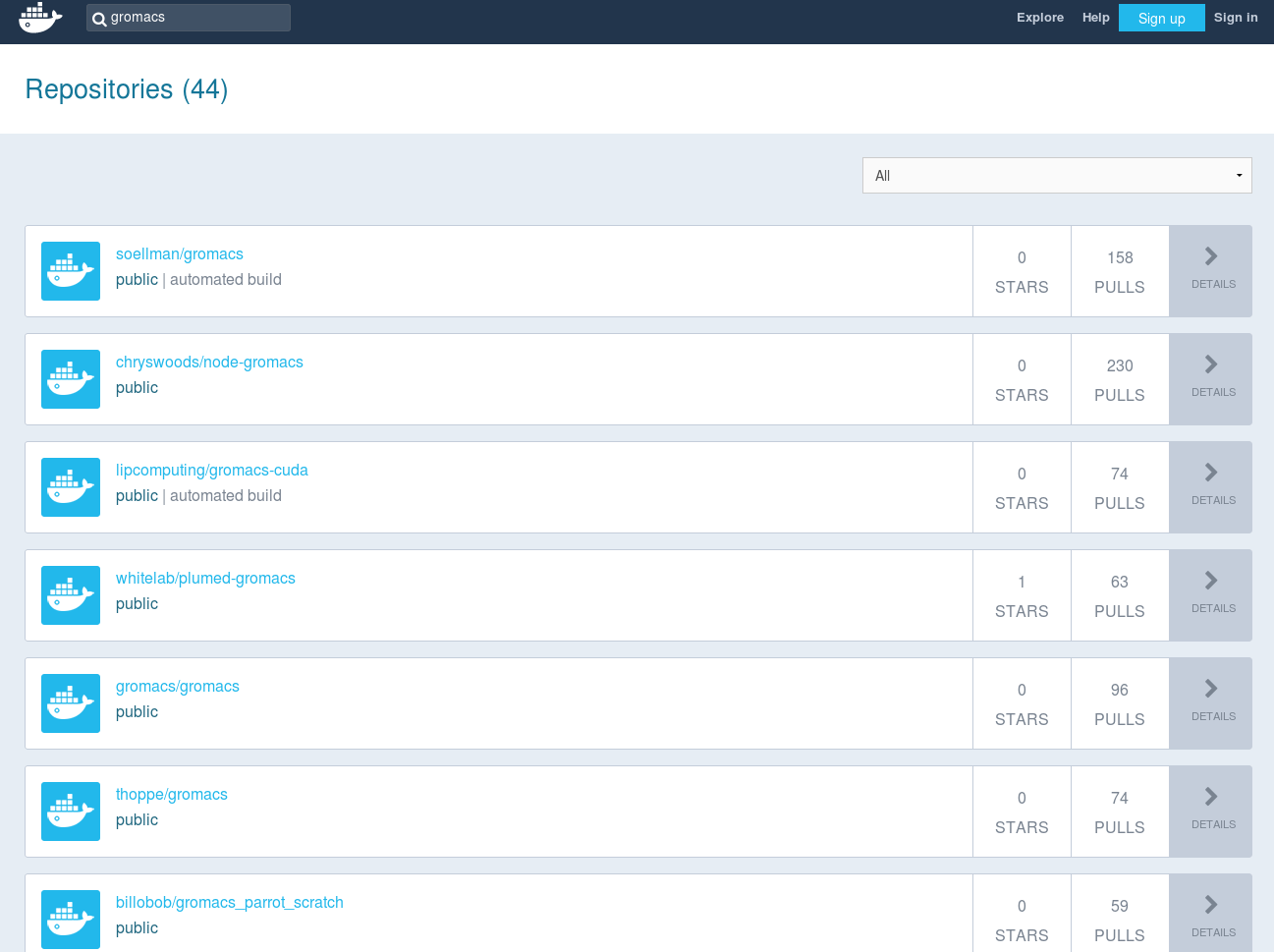Click the 230 PULLS count for chryswoods/node-gromacs
The height and width of the screenshot is (952, 1274).
pos(1120,379)
